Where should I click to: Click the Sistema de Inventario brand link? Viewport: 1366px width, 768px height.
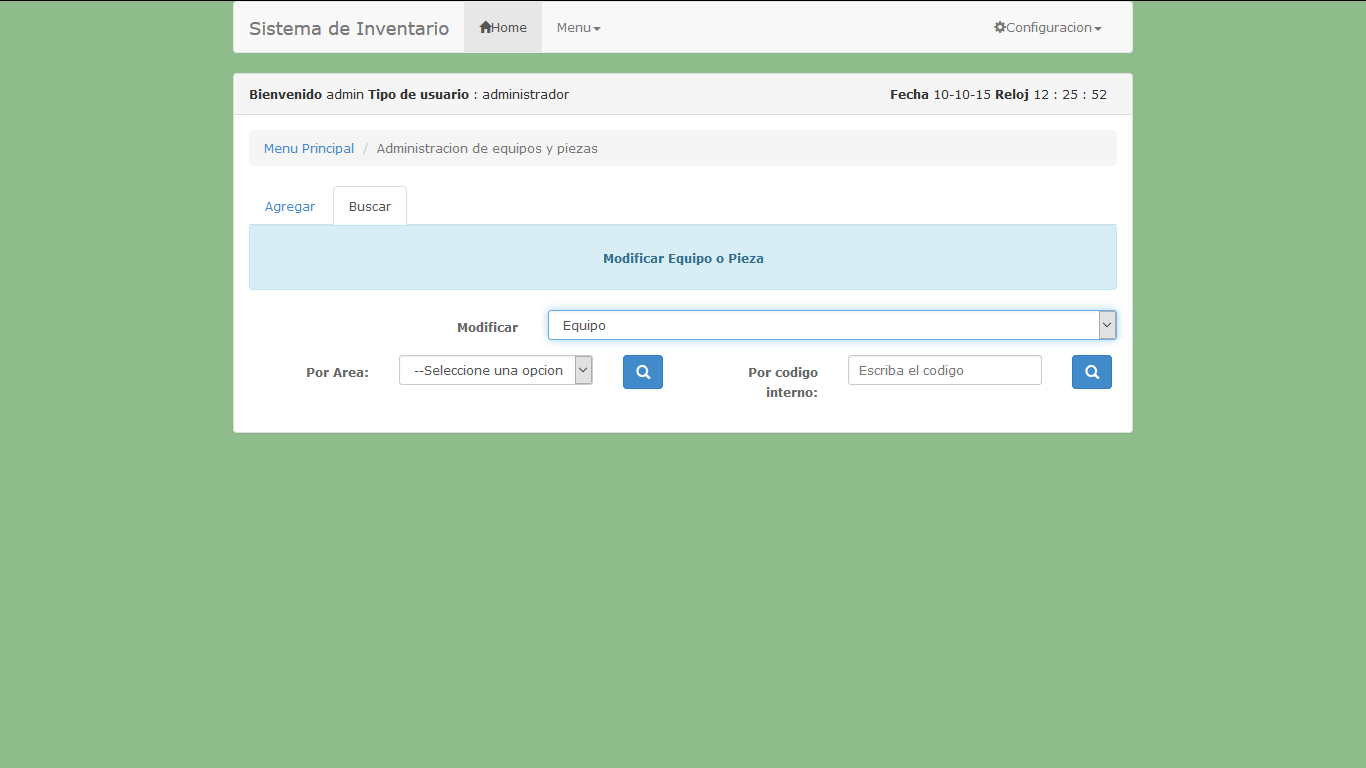[349, 28]
